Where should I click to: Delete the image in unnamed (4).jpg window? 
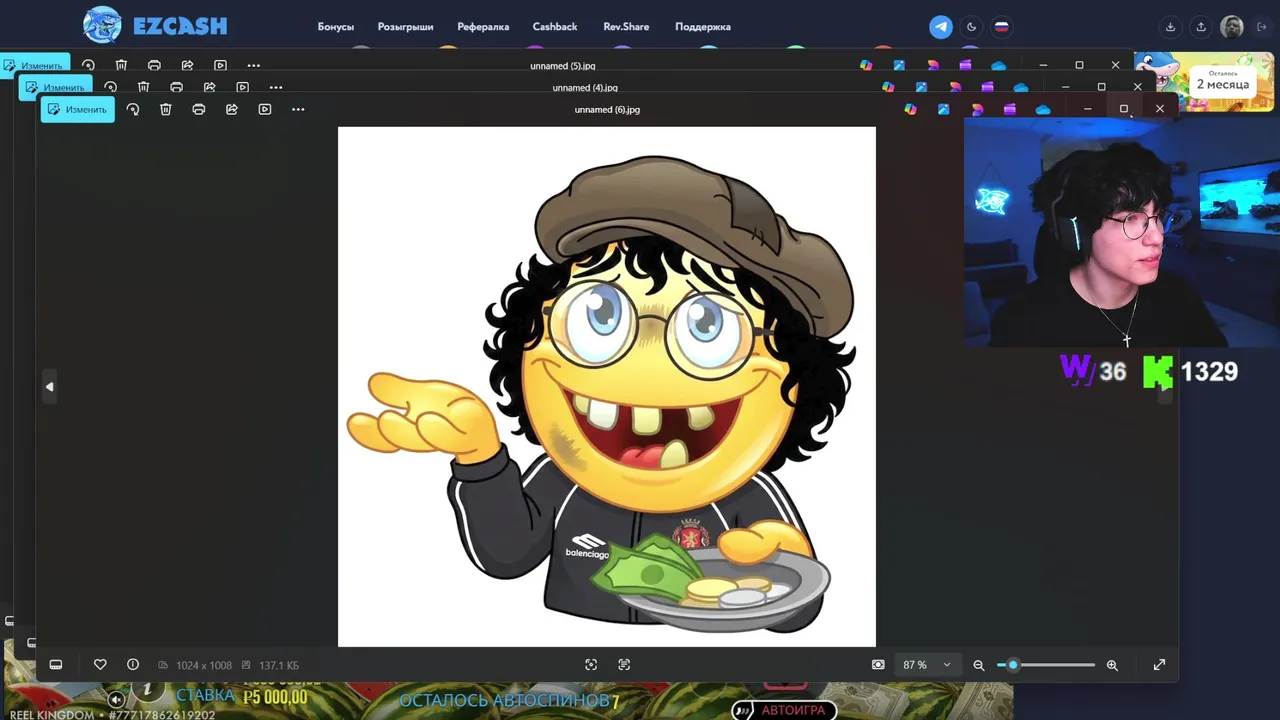click(x=143, y=88)
